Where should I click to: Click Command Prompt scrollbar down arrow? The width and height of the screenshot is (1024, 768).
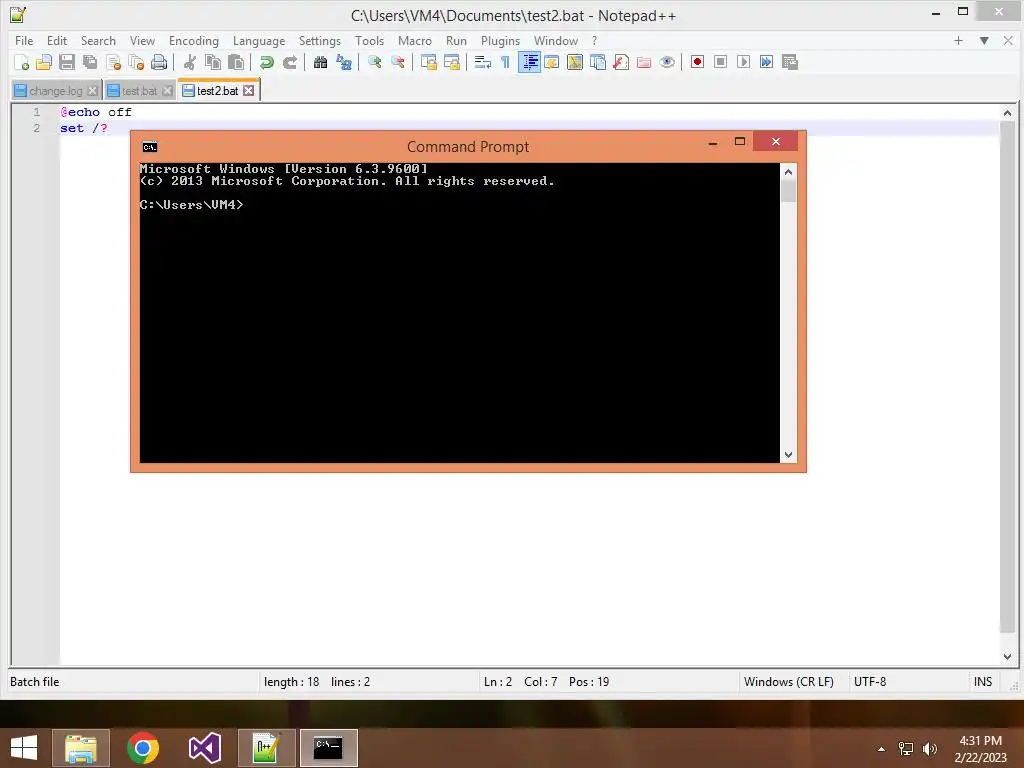tap(788, 455)
